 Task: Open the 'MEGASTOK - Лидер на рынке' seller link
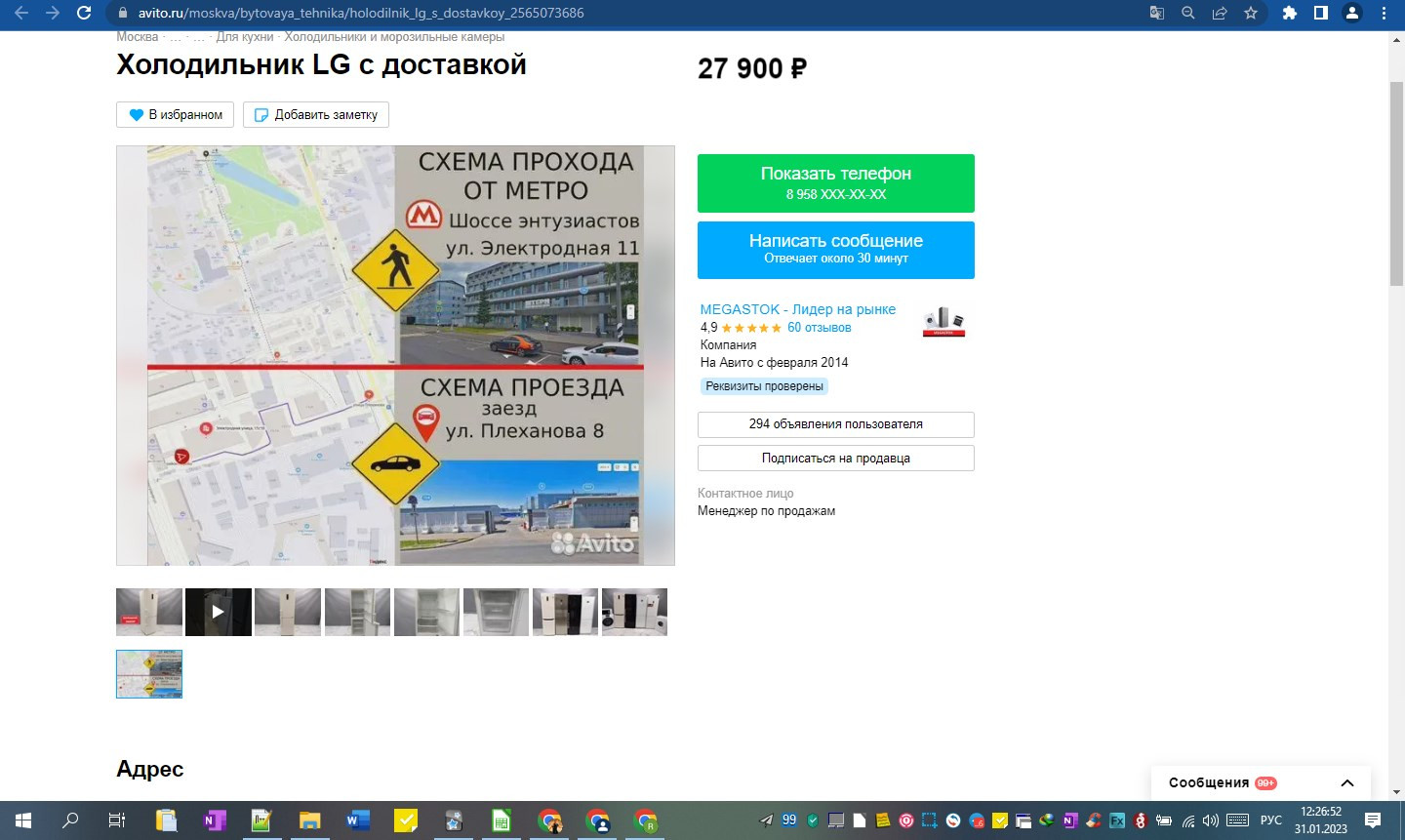(797, 309)
